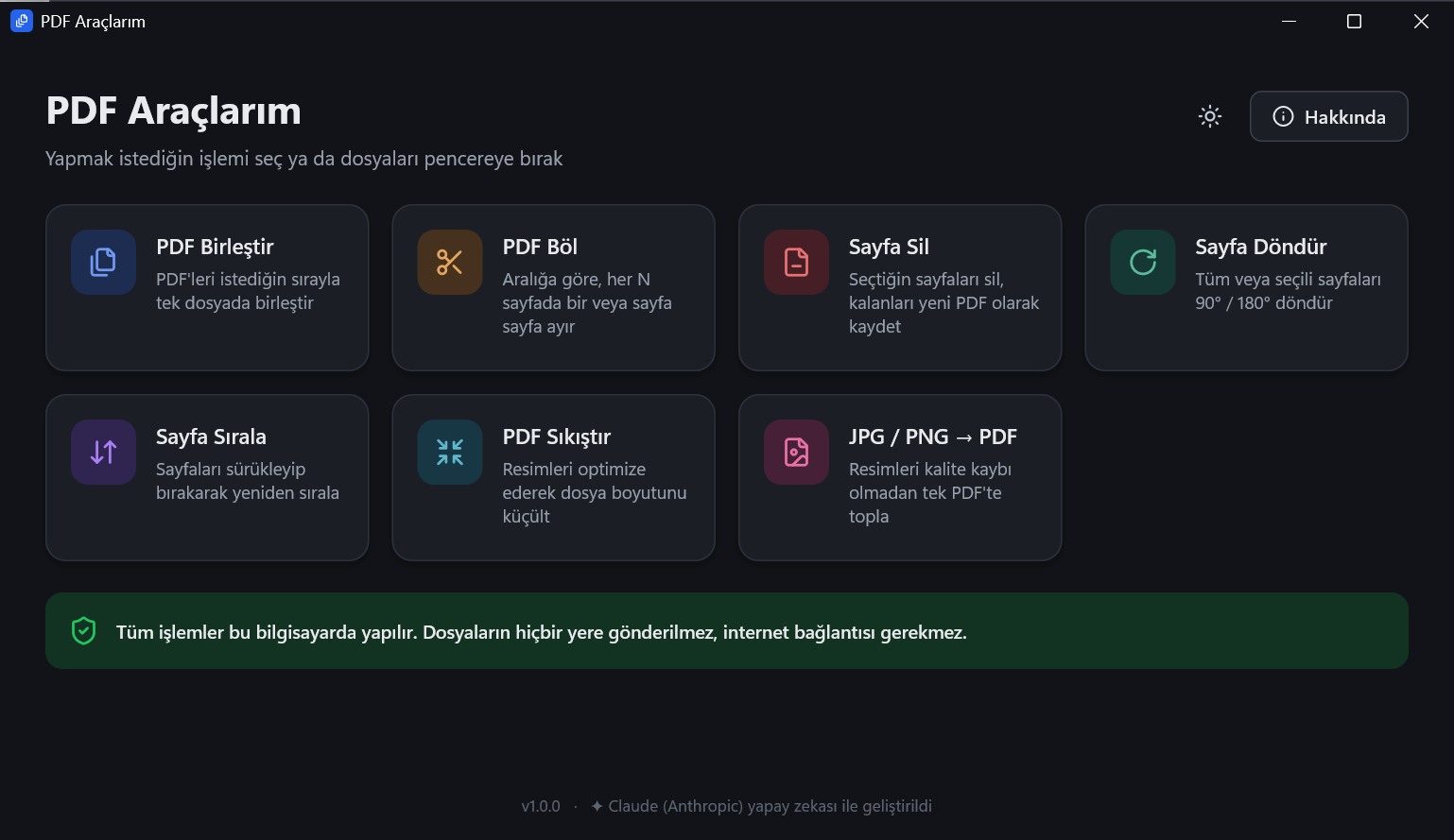This screenshot has height=840, width=1454.
Task: Open the PDF Birleştir tool title
Action: (x=215, y=247)
